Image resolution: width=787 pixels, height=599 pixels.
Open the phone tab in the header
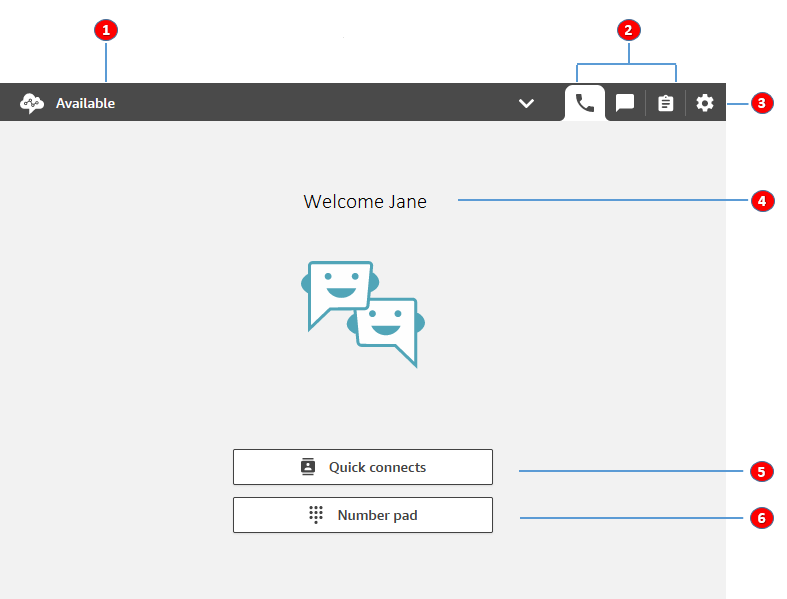pos(585,103)
